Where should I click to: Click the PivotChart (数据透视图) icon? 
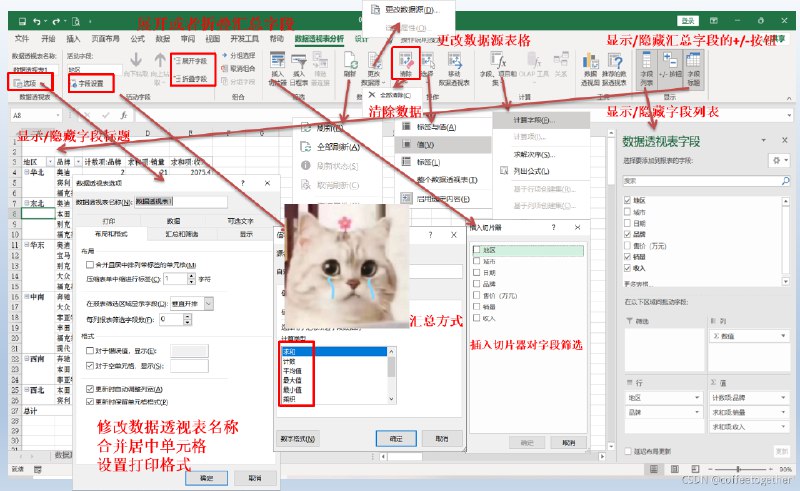(x=590, y=61)
